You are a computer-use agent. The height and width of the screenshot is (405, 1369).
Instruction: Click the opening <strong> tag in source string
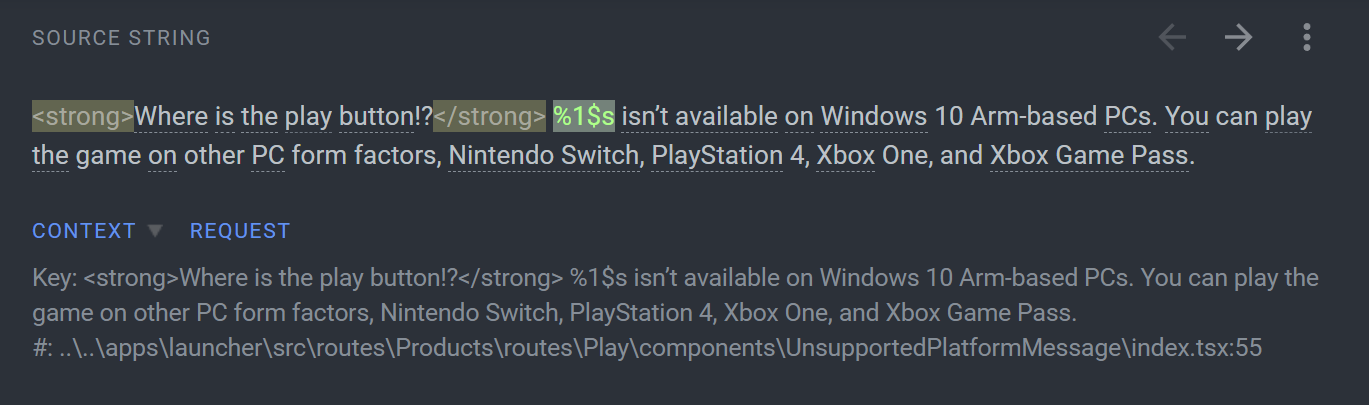click(83, 117)
